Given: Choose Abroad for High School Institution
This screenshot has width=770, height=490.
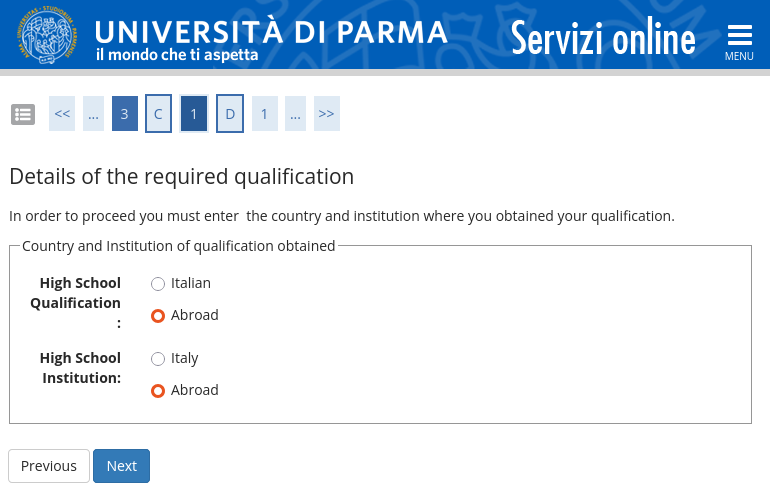Looking at the screenshot, I should point(158,391).
